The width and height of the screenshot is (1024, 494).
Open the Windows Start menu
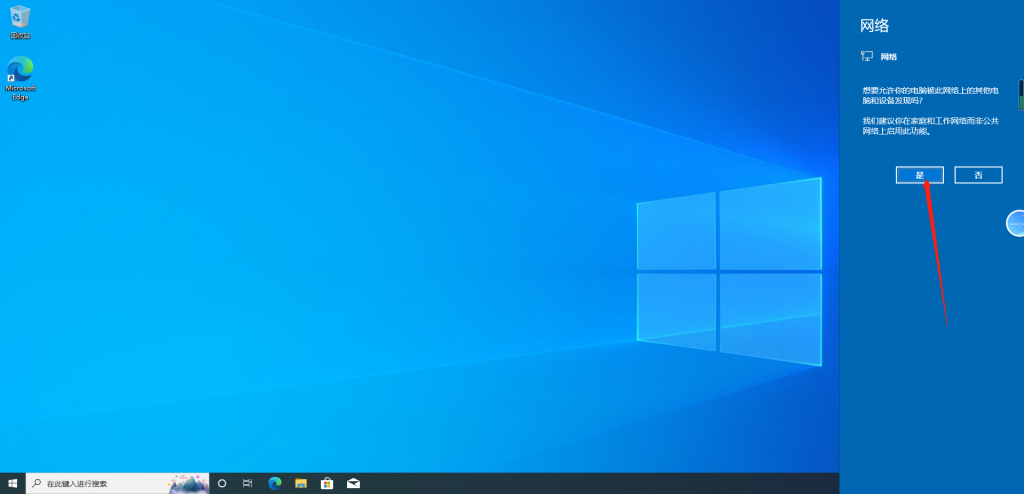[12, 484]
